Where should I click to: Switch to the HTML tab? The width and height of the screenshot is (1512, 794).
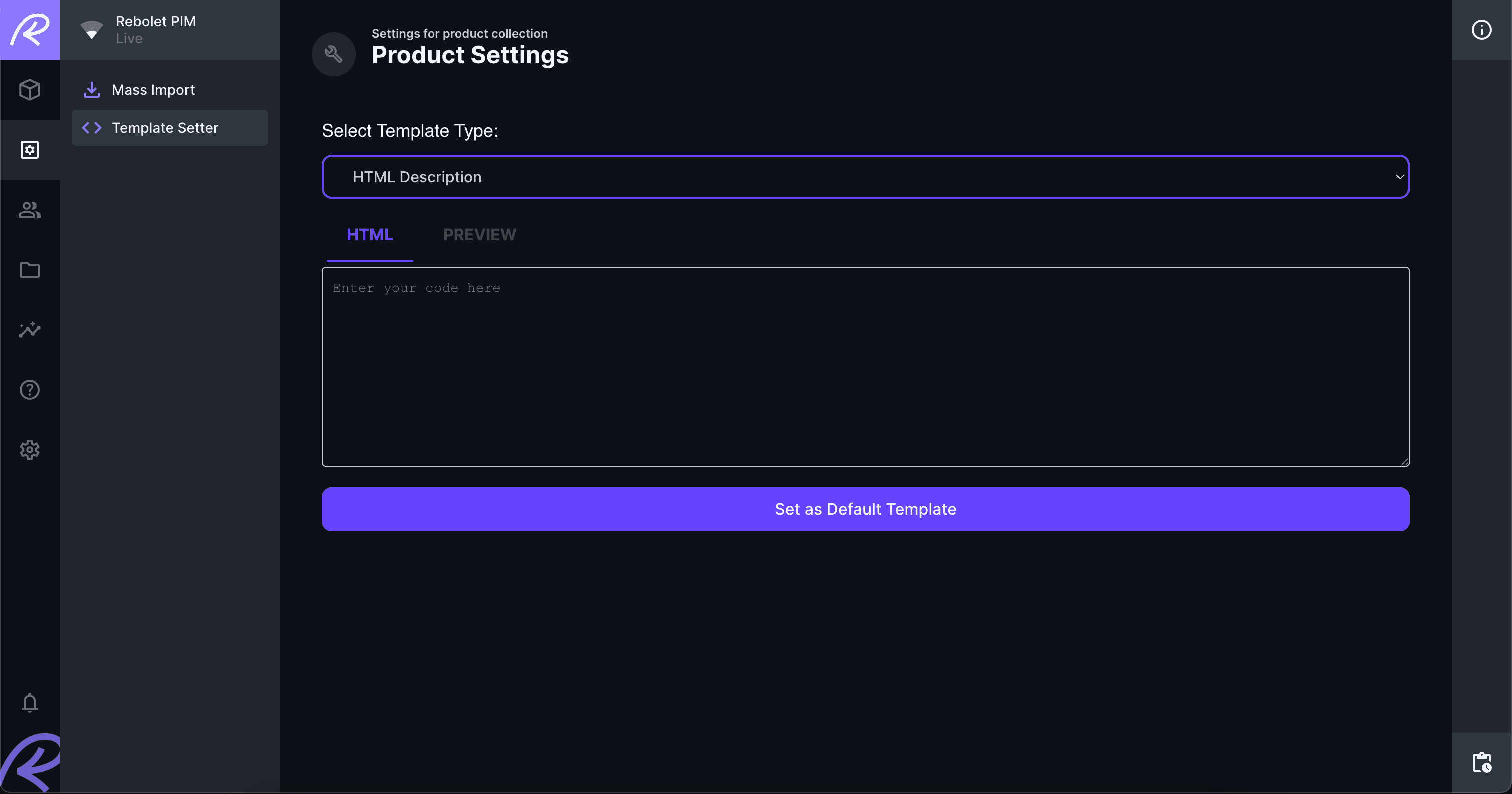[x=370, y=234]
